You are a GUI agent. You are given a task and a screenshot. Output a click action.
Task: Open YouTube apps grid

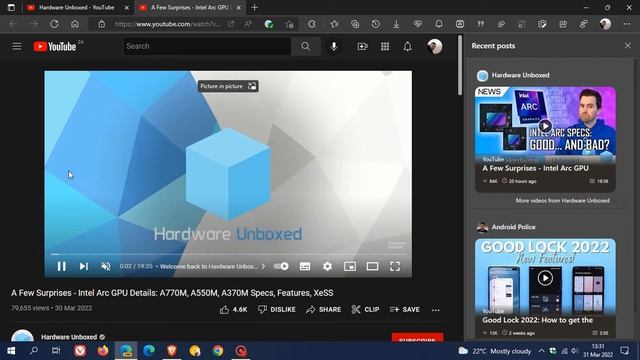pyautogui.click(x=385, y=47)
